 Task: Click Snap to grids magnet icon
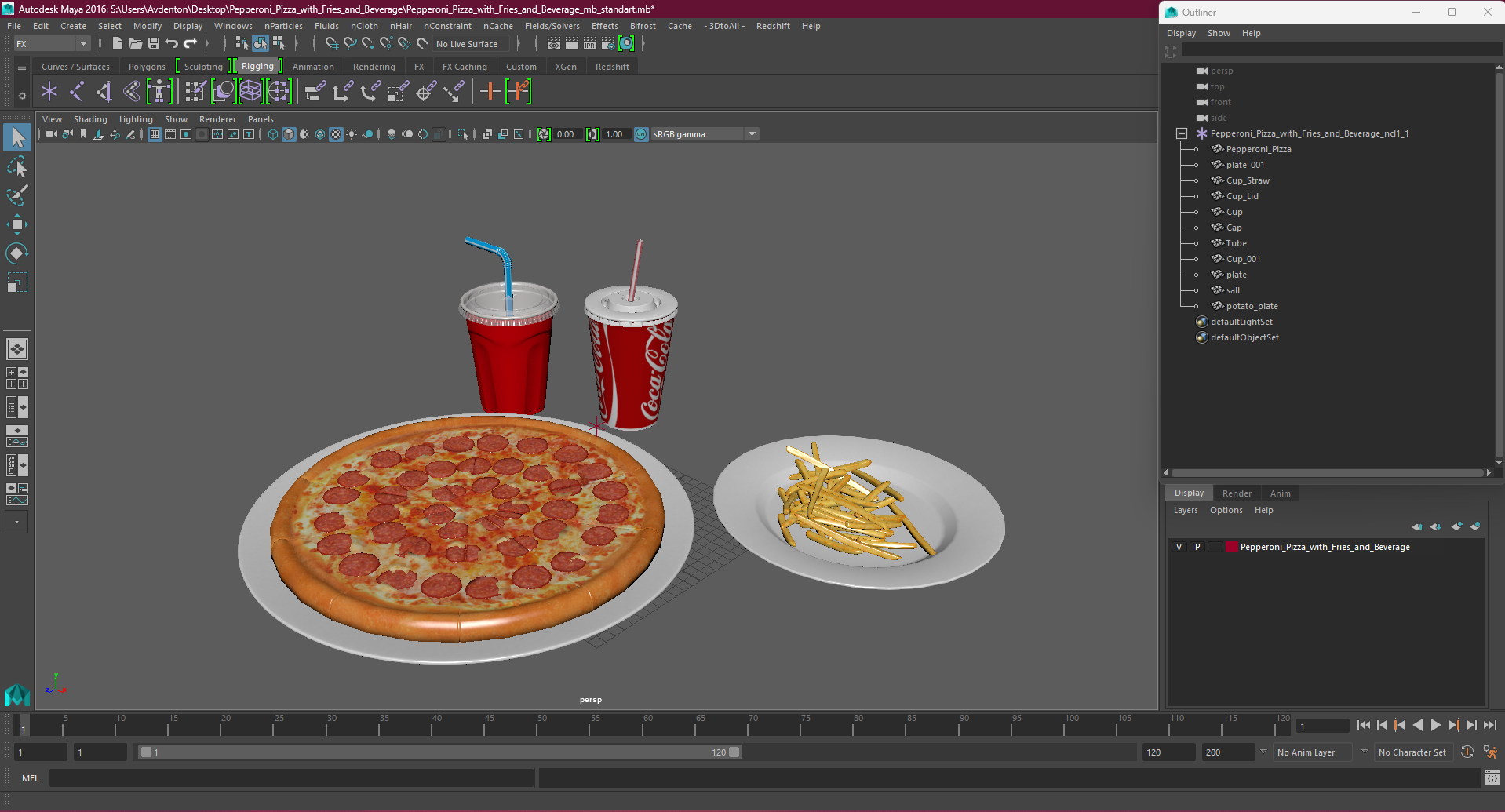point(332,44)
